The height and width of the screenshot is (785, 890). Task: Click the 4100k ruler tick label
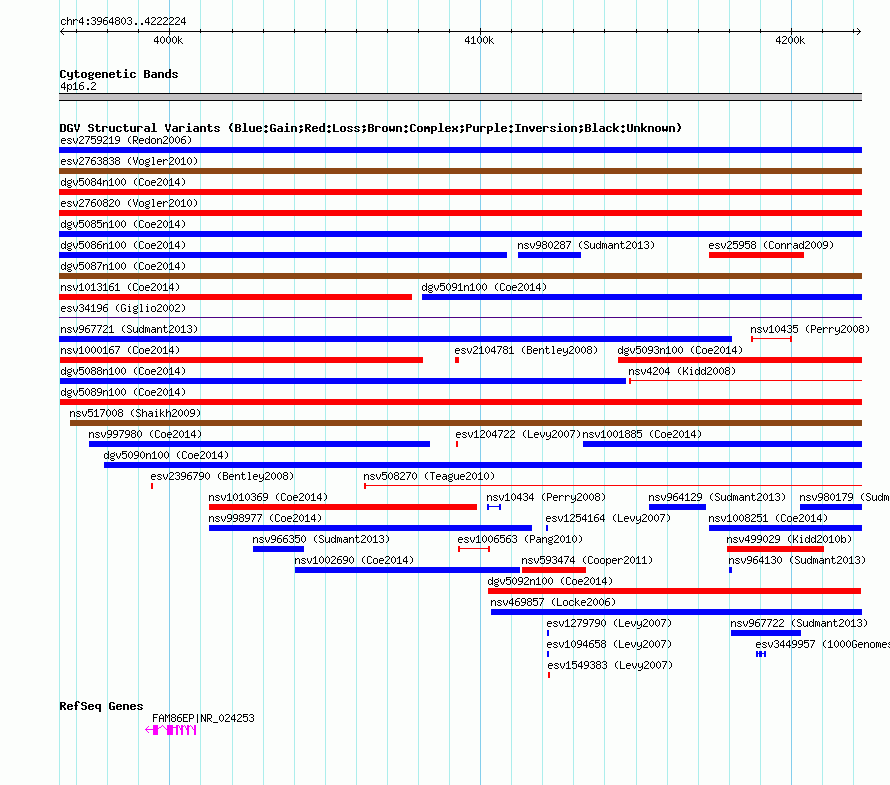(479, 40)
